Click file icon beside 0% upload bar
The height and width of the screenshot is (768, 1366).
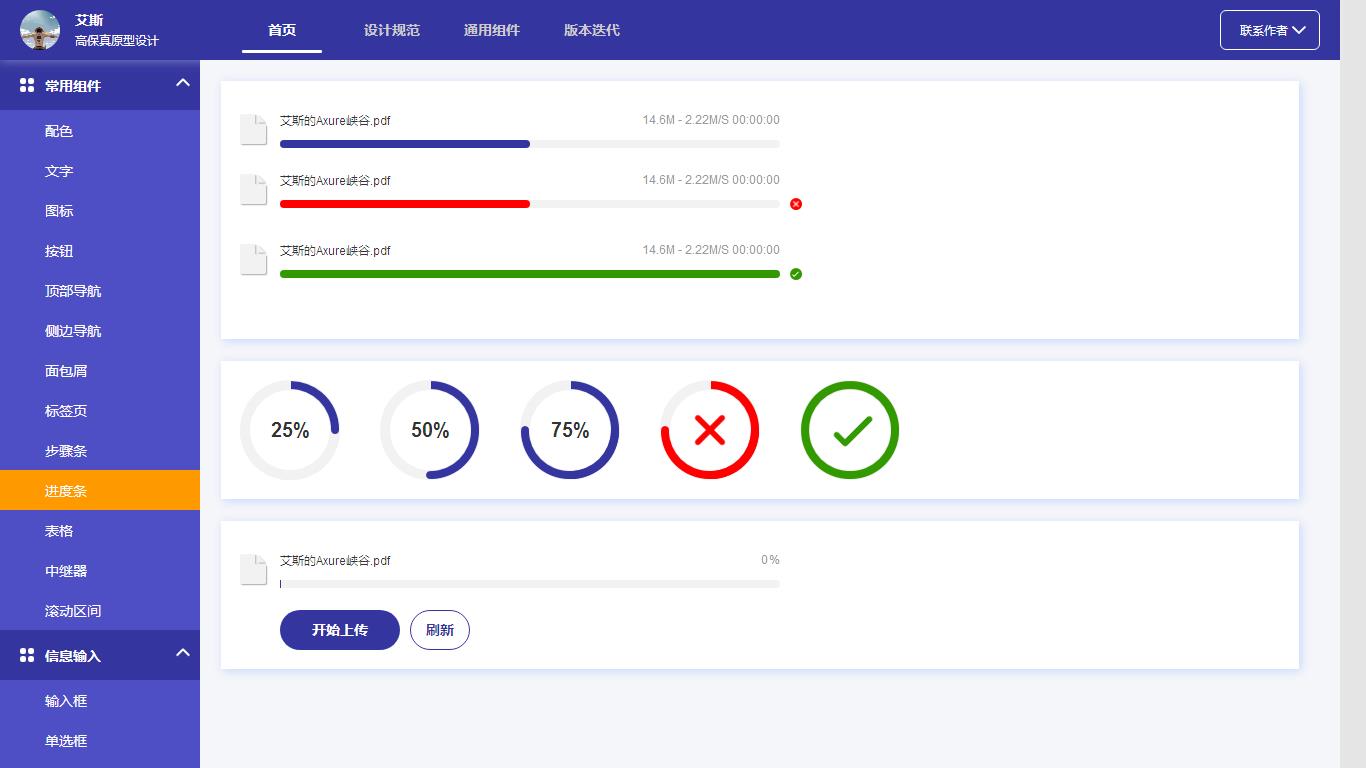[254, 570]
